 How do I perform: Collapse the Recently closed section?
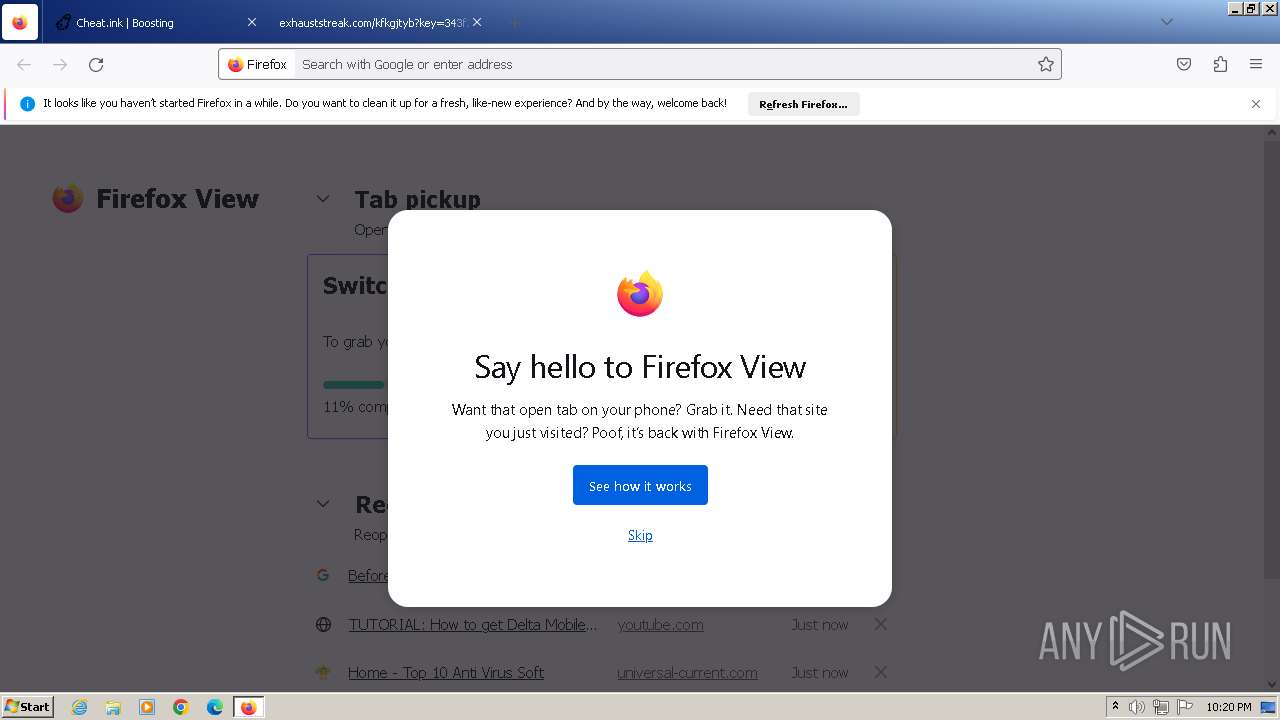[323, 504]
